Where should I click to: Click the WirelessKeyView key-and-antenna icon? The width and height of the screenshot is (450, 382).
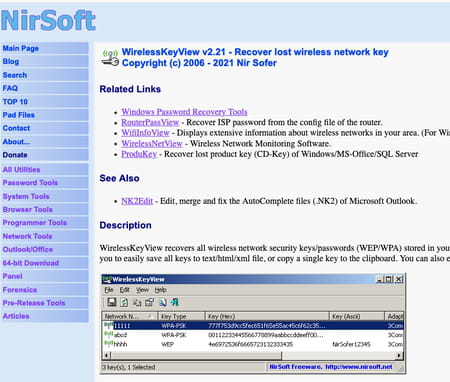tap(110, 58)
